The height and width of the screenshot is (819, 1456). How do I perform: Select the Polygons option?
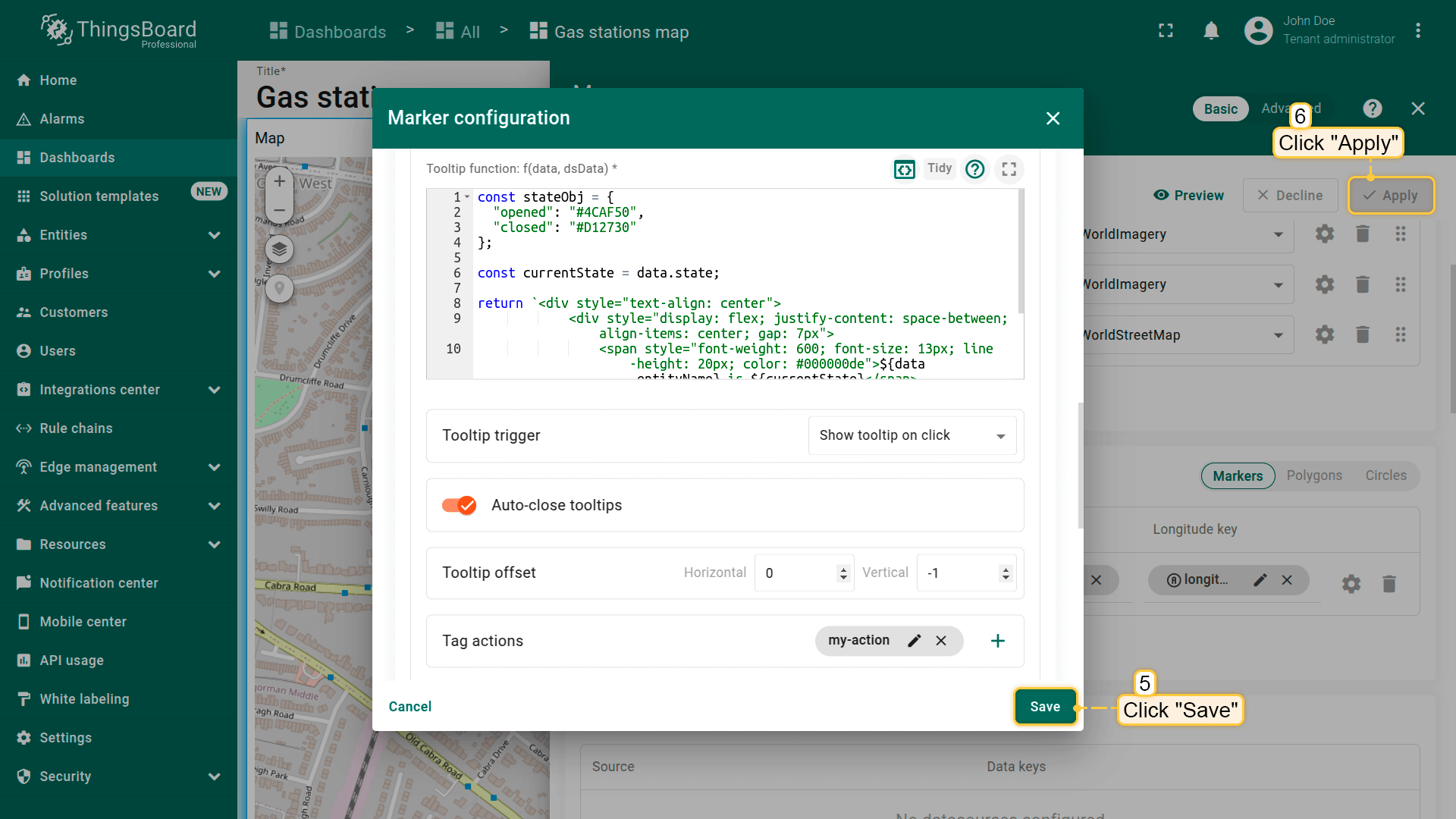click(x=1313, y=475)
